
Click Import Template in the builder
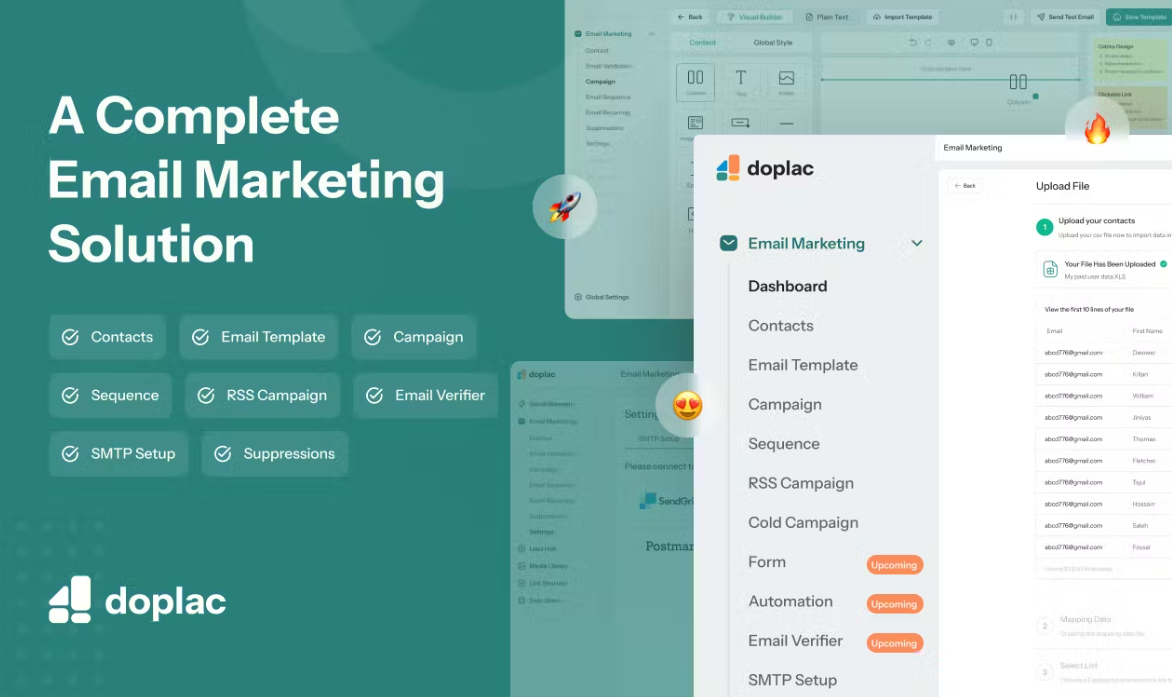click(x=902, y=16)
